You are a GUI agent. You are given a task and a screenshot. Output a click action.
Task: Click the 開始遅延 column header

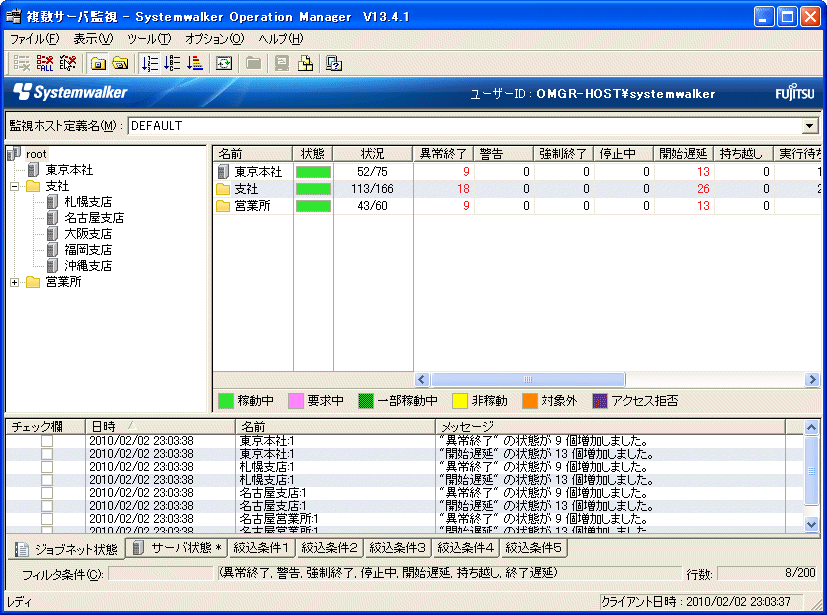pos(683,153)
